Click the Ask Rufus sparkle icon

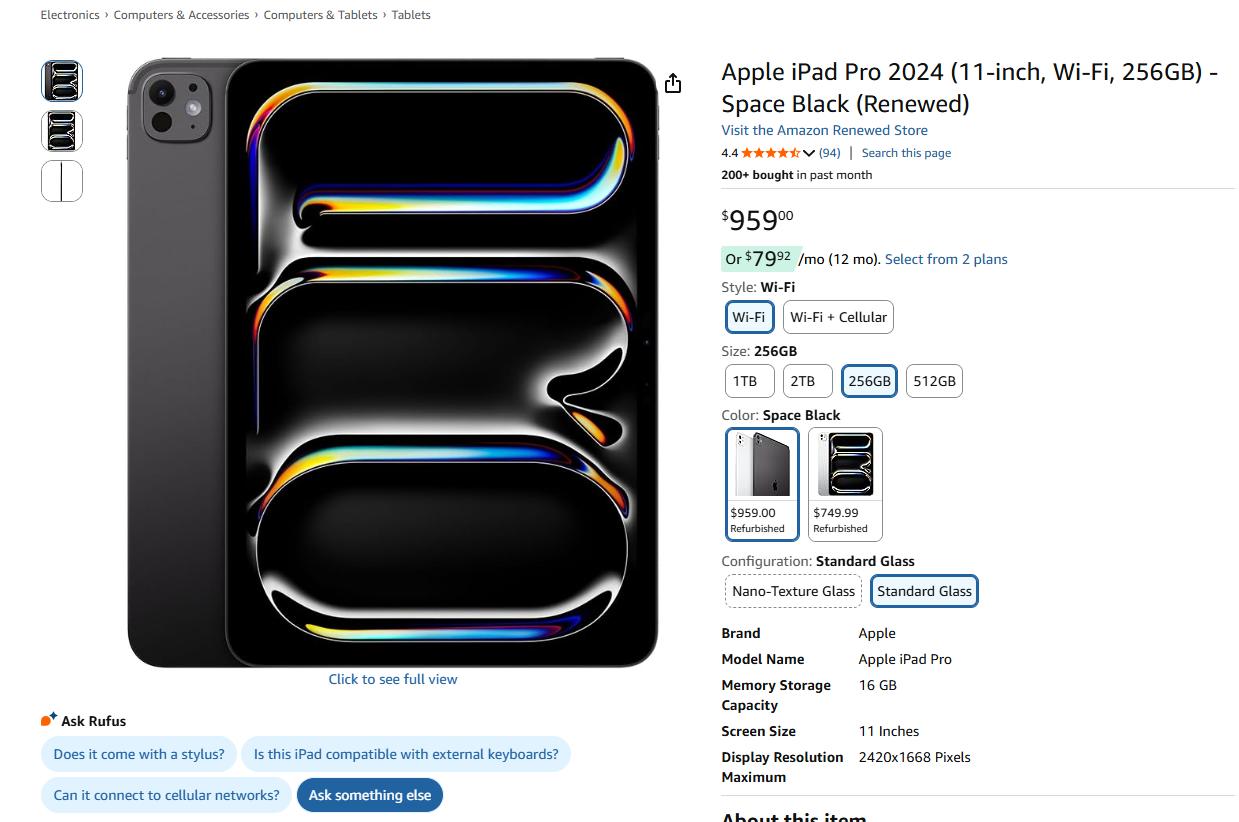click(x=49, y=720)
